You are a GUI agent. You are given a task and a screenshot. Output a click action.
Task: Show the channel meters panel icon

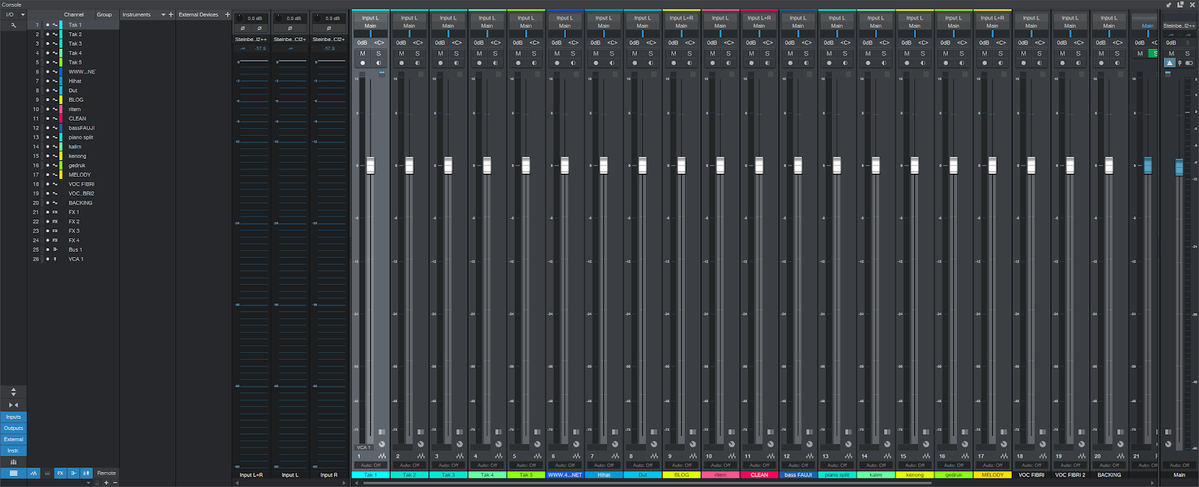click(x=13, y=463)
